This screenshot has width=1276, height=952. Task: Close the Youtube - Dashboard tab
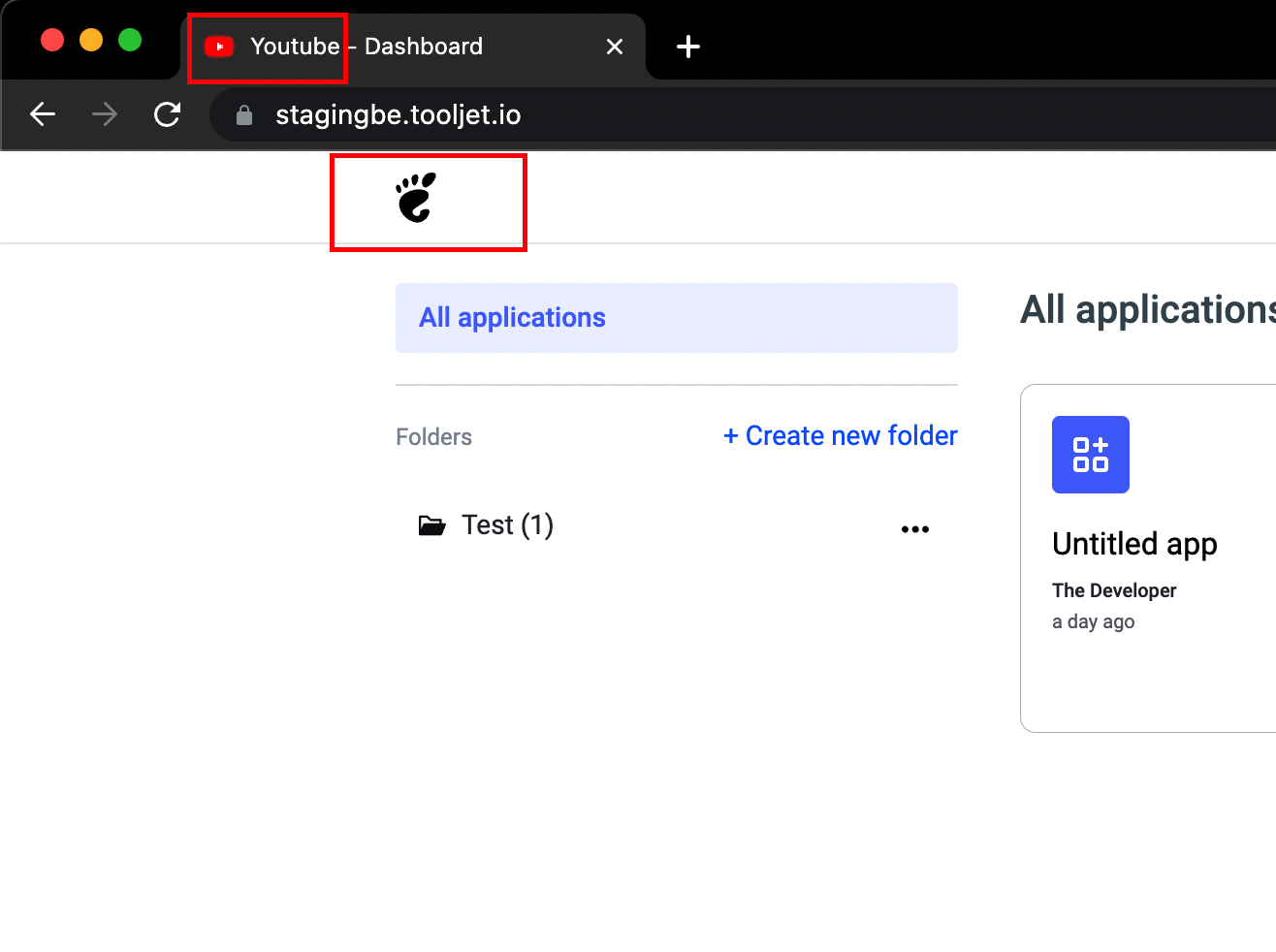[x=615, y=47]
